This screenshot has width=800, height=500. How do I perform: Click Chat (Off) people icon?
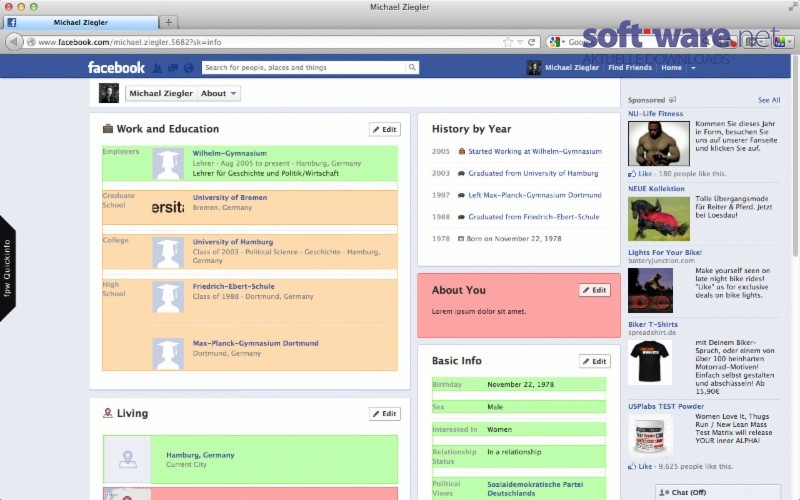pyautogui.click(x=663, y=492)
